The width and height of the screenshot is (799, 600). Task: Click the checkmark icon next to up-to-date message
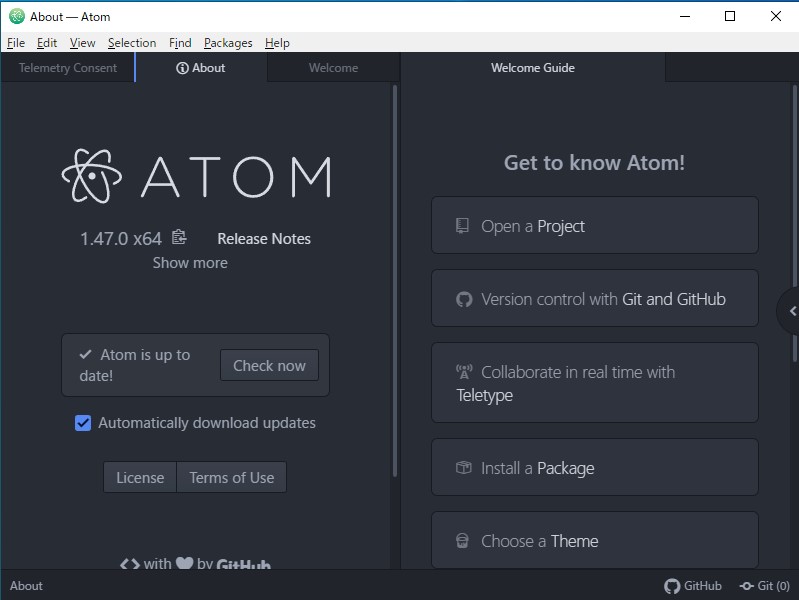point(86,354)
